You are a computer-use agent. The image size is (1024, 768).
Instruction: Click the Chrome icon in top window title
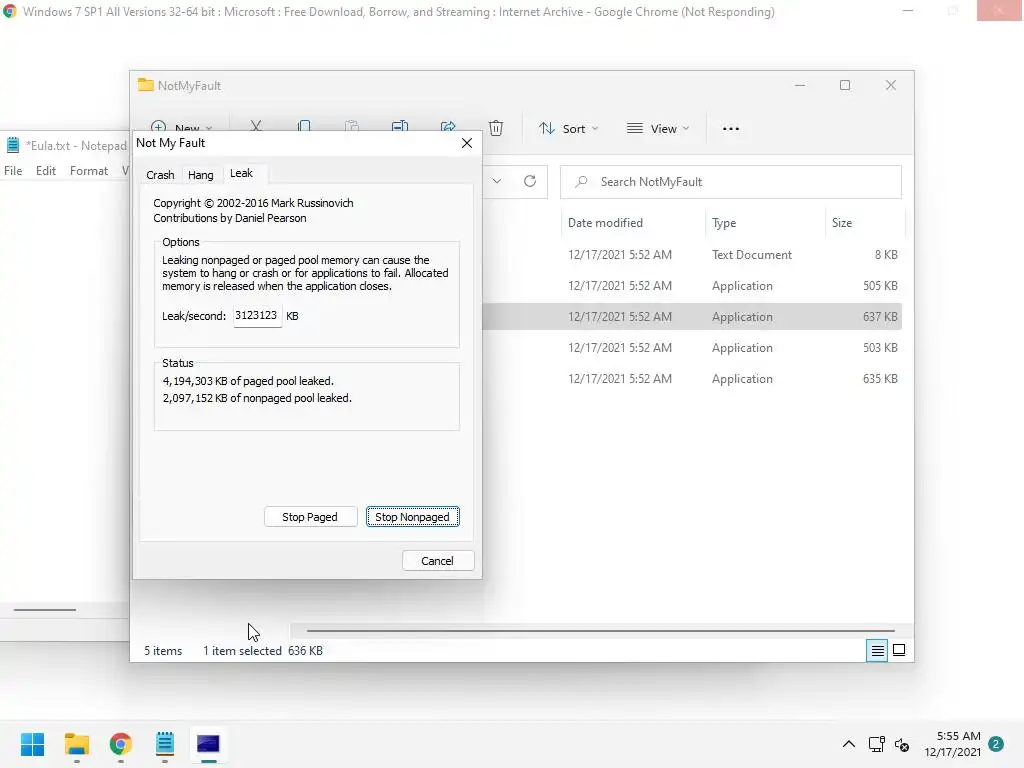(9, 11)
